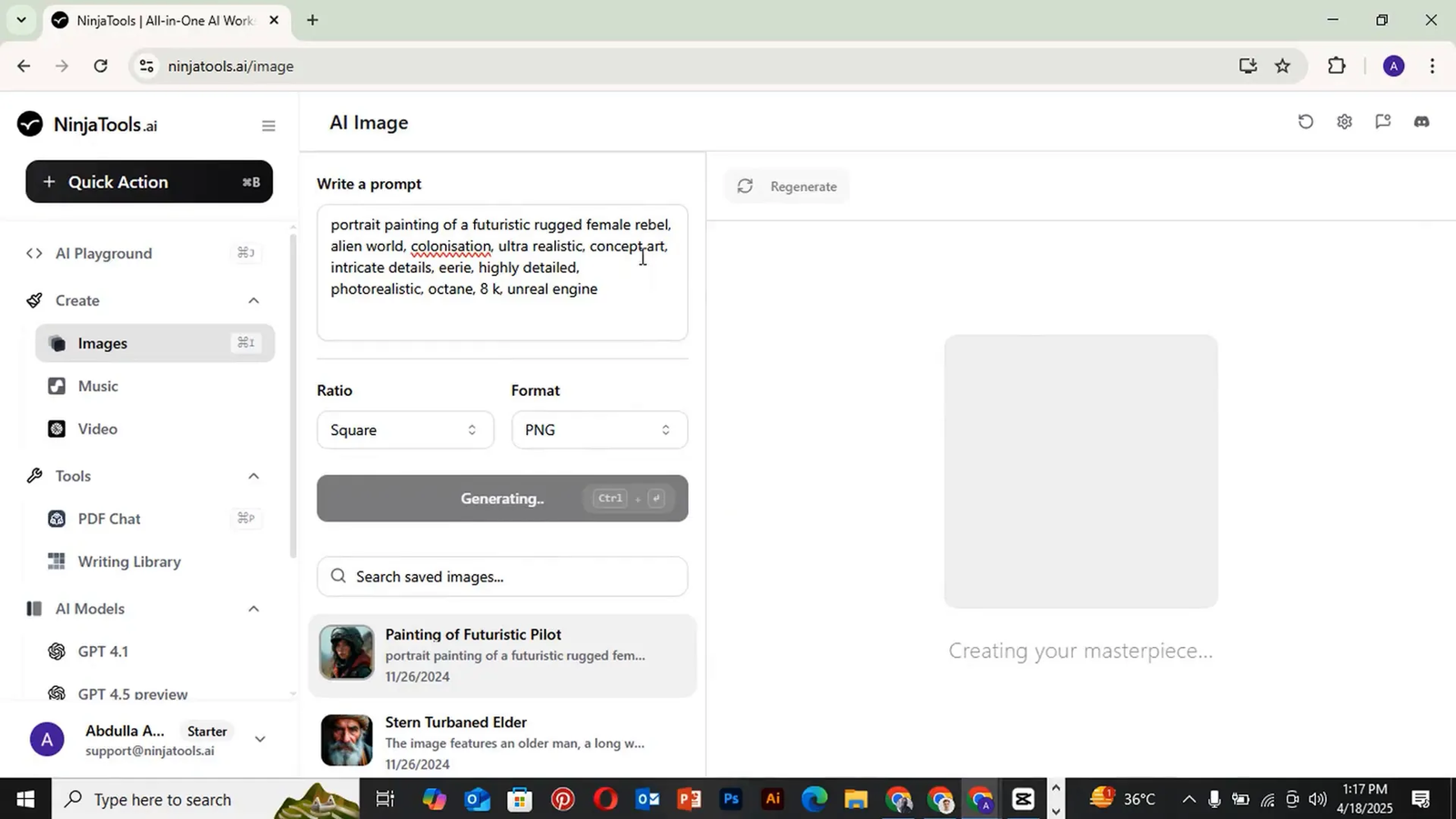Expand the Abdulla account menu chevron

click(260, 739)
